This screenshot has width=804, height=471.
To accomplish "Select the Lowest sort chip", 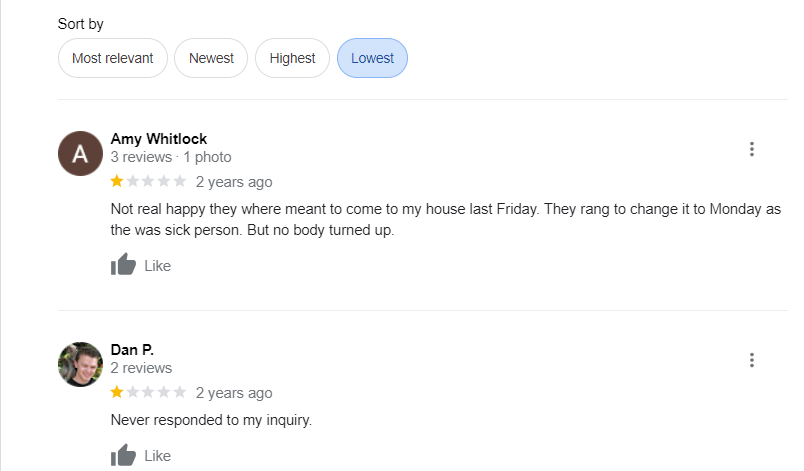I will pos(372,58).
